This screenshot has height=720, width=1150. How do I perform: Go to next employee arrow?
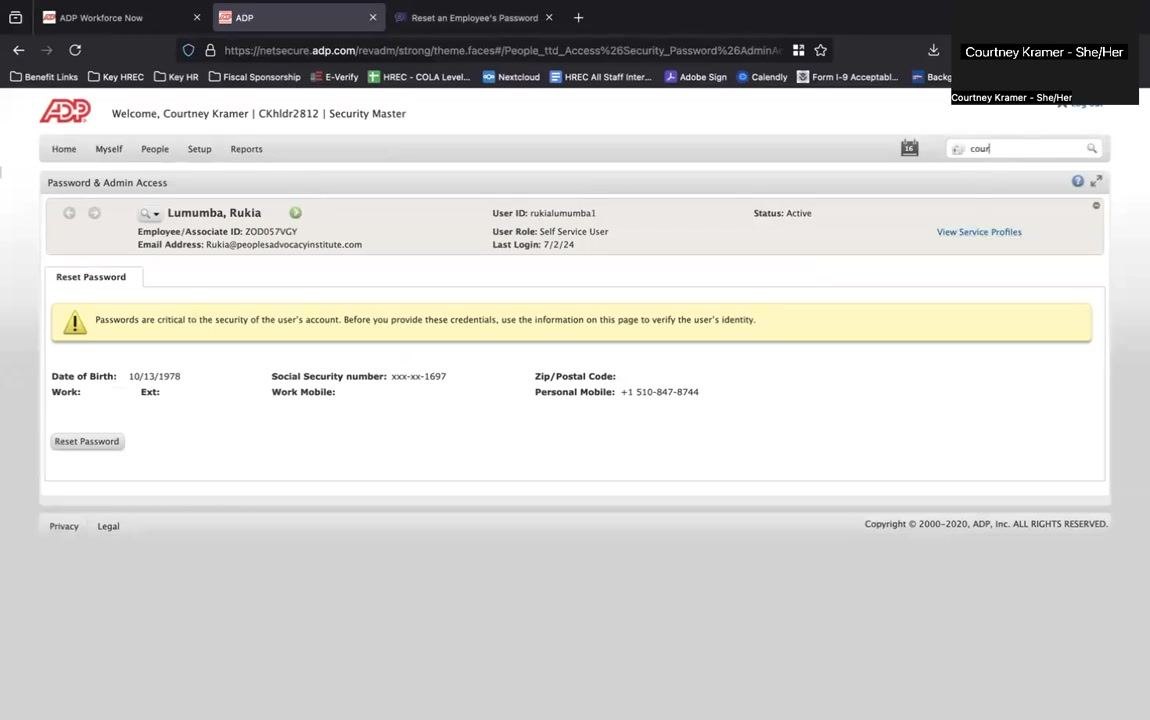pos(95,213)
